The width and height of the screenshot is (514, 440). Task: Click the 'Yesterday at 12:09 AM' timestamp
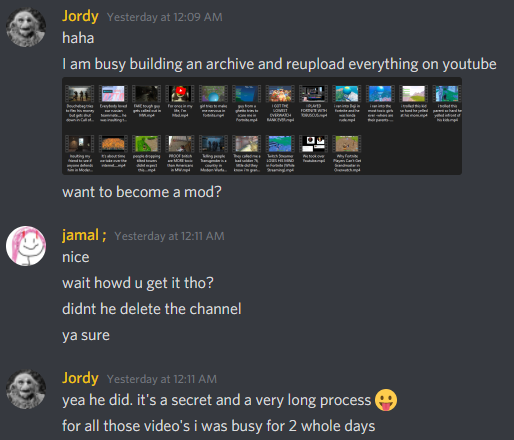coord(165,17)
